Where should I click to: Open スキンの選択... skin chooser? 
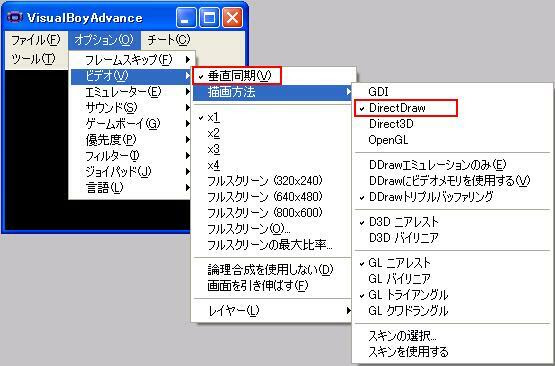point(453,336)
